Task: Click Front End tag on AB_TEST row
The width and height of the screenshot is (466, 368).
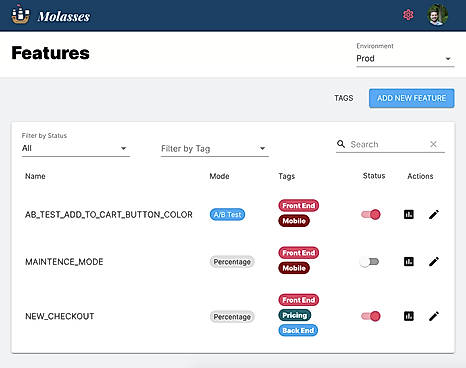Action: 299,205
